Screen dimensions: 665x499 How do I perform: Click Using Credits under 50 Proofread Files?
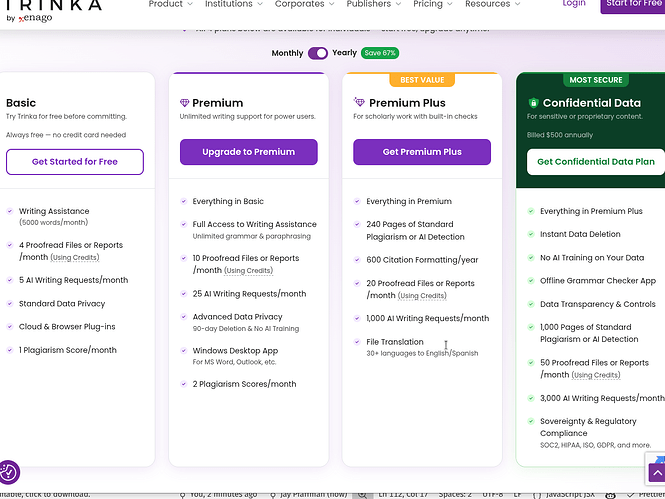pyautogui.click(x=596, y=375)
